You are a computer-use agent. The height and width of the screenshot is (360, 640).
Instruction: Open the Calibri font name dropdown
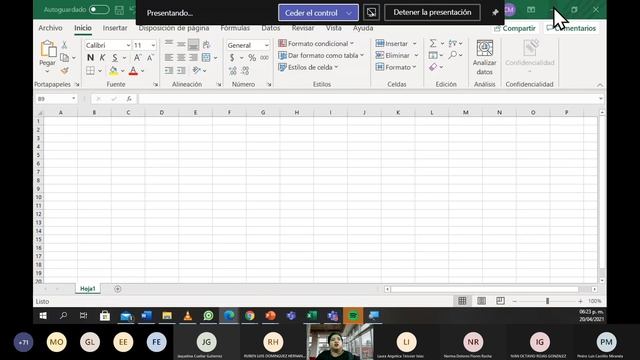click(128, 45)
